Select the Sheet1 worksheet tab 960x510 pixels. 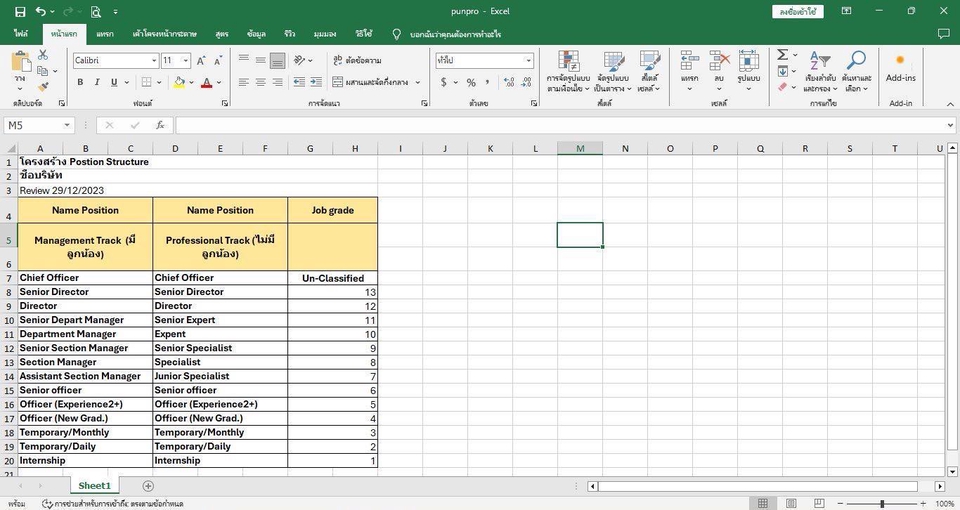94,486
